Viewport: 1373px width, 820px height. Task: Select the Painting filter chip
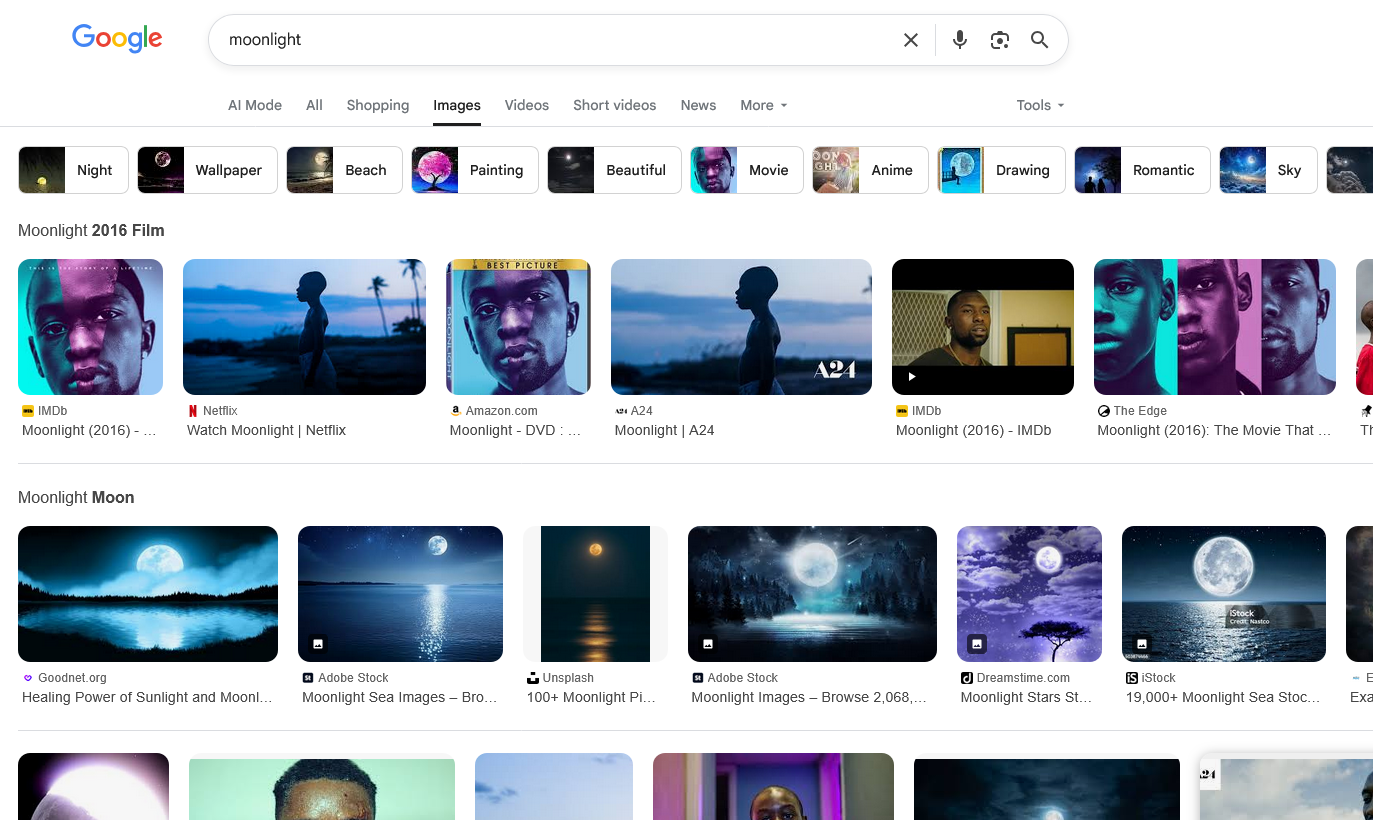click(475, 170)
